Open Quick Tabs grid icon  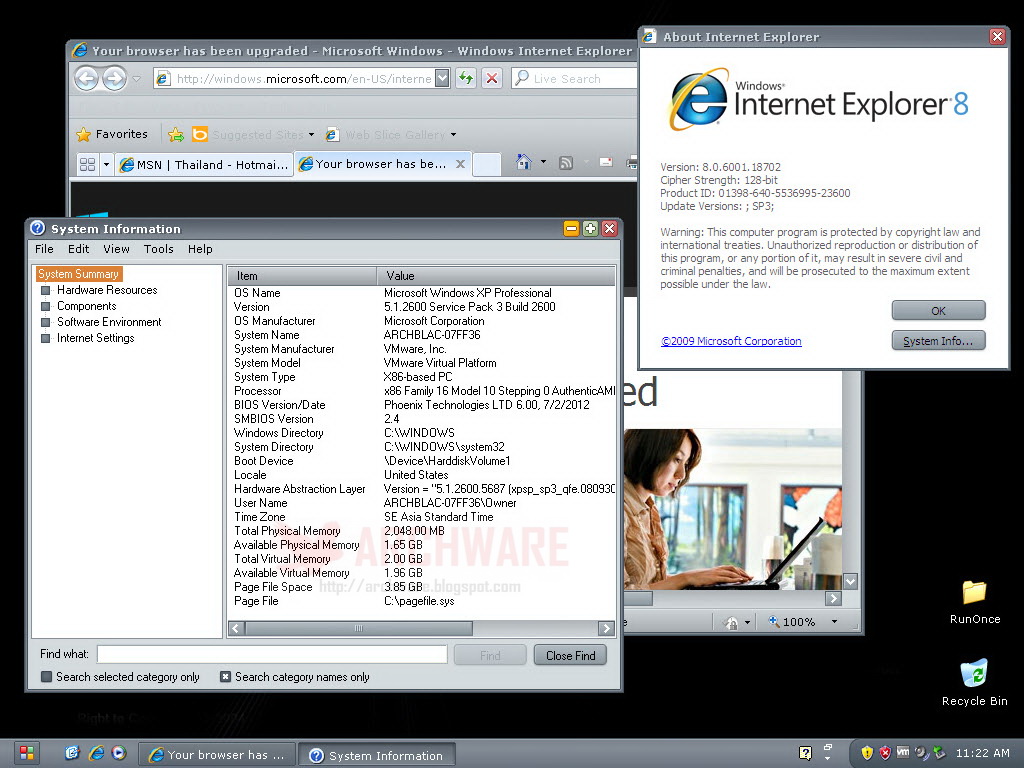87,165
